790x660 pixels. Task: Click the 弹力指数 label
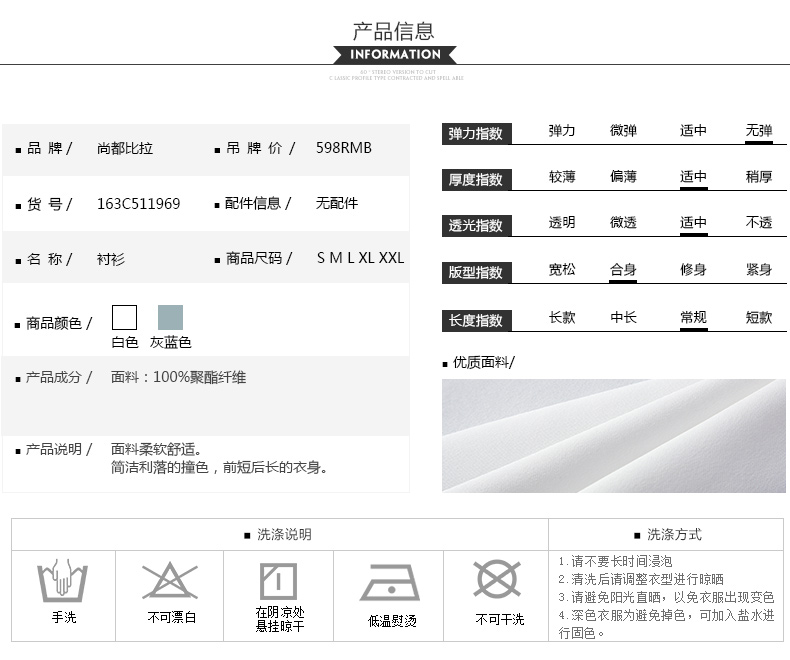tap(476, 134)
